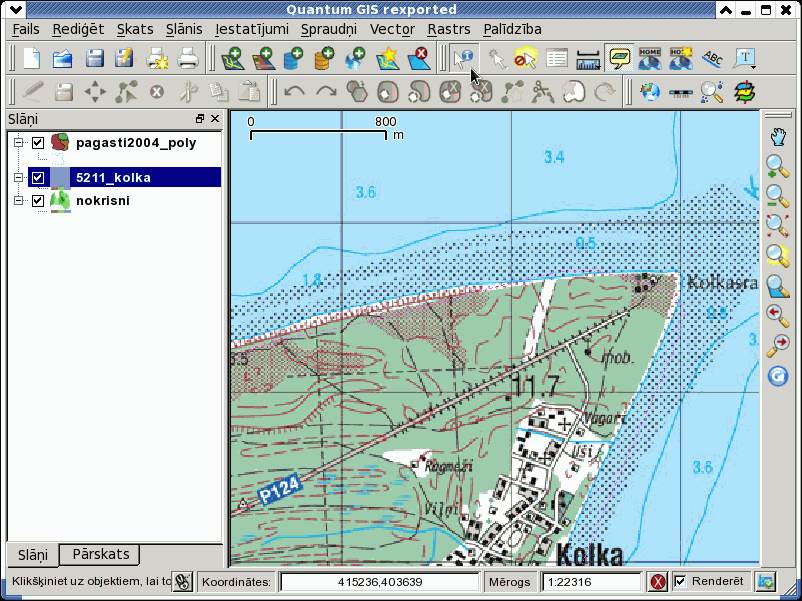Select the Pan Map hand tool
Viewport: 802px width, 601px height.
tap(777, 137)
